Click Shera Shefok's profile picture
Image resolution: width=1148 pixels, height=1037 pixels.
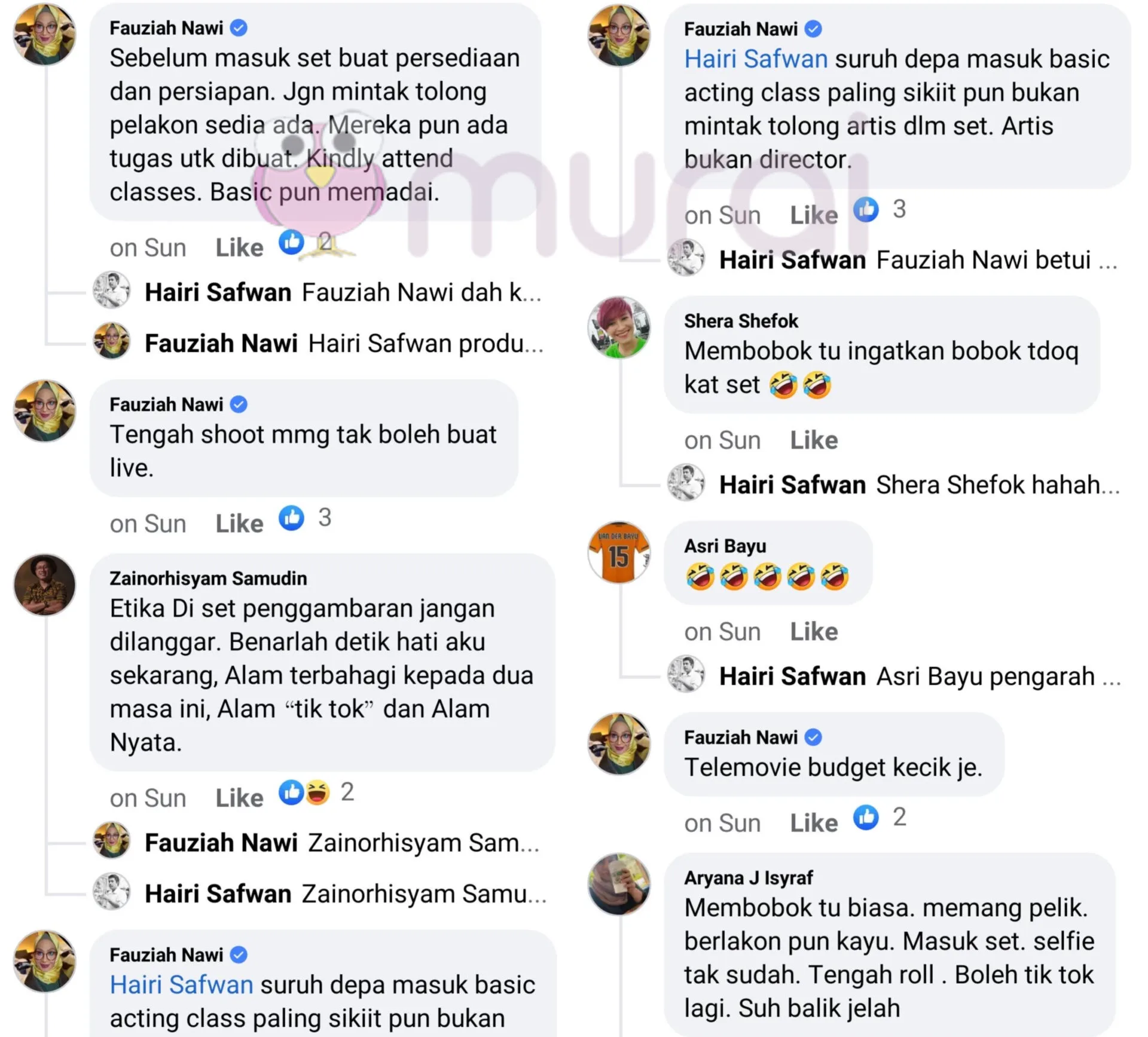[619, 328]
